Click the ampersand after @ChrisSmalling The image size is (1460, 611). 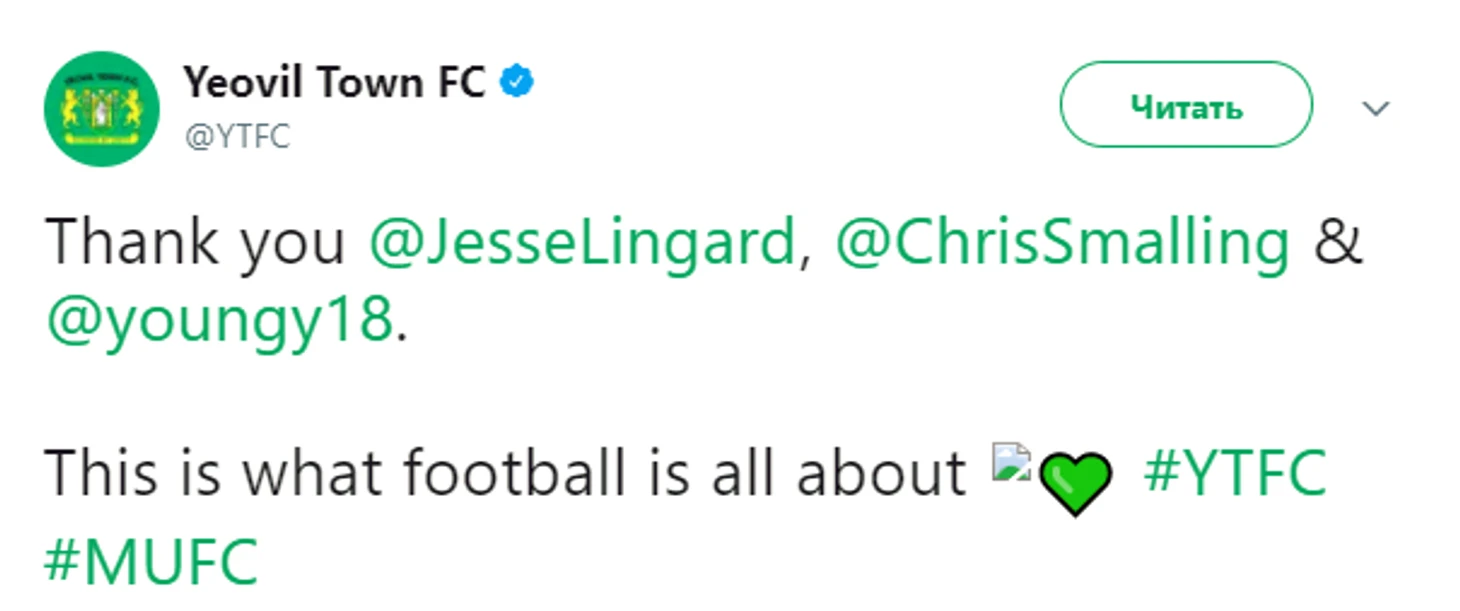1339,243
